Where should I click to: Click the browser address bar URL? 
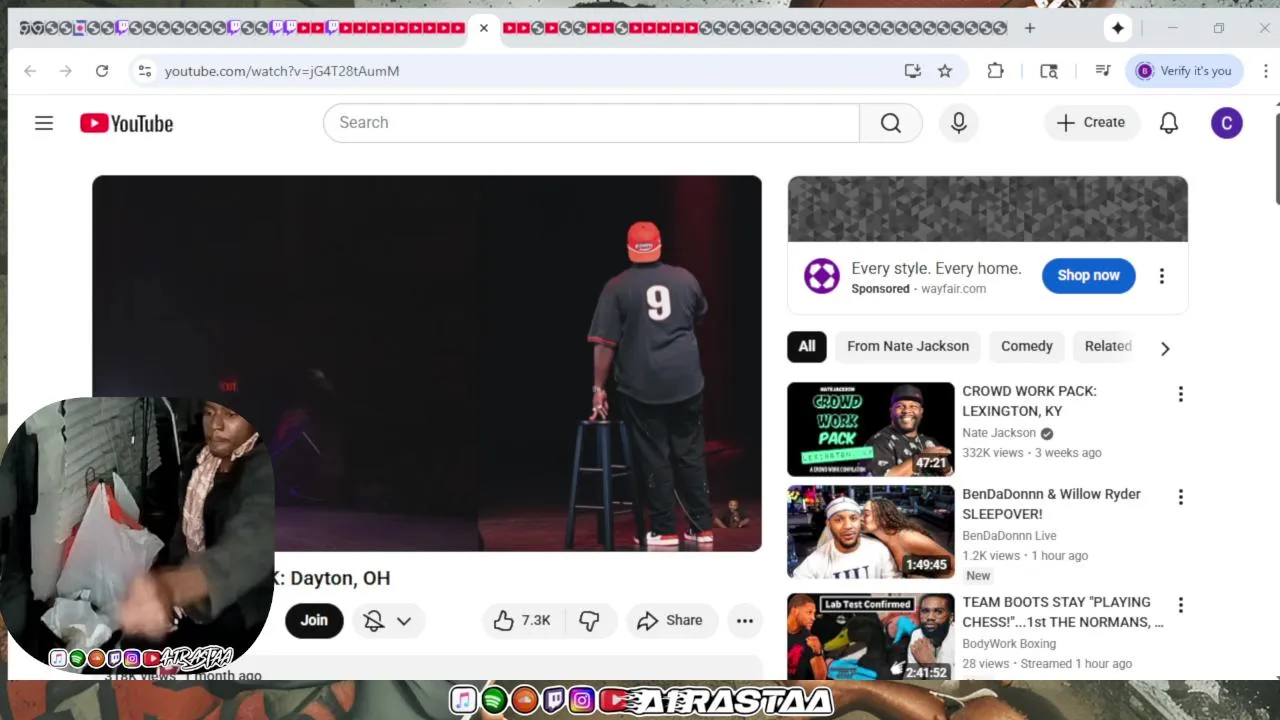point(282,71)
